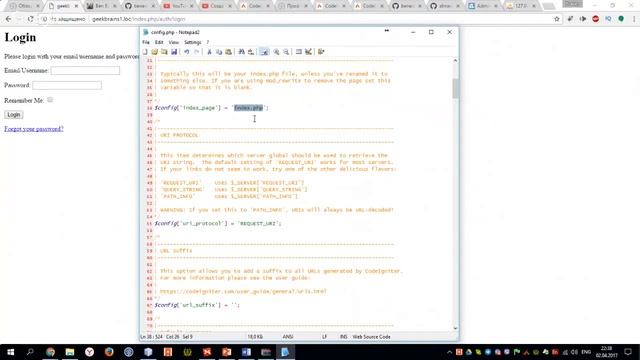
Task: Click the Login button on the web page
Action: click(x=13, y=115)
